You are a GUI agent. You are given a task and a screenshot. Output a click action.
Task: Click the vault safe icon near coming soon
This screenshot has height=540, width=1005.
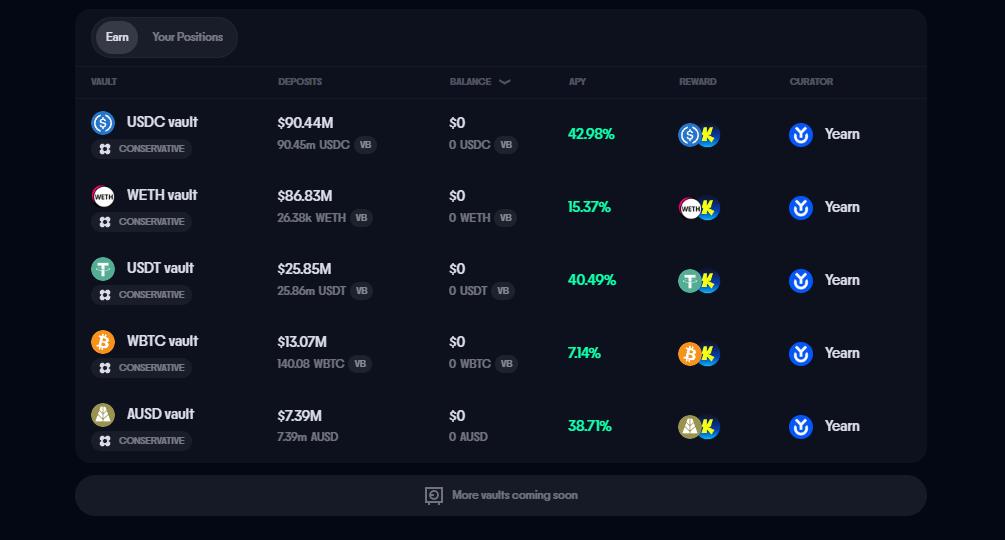pyautogui.click(x=434, y=495)
